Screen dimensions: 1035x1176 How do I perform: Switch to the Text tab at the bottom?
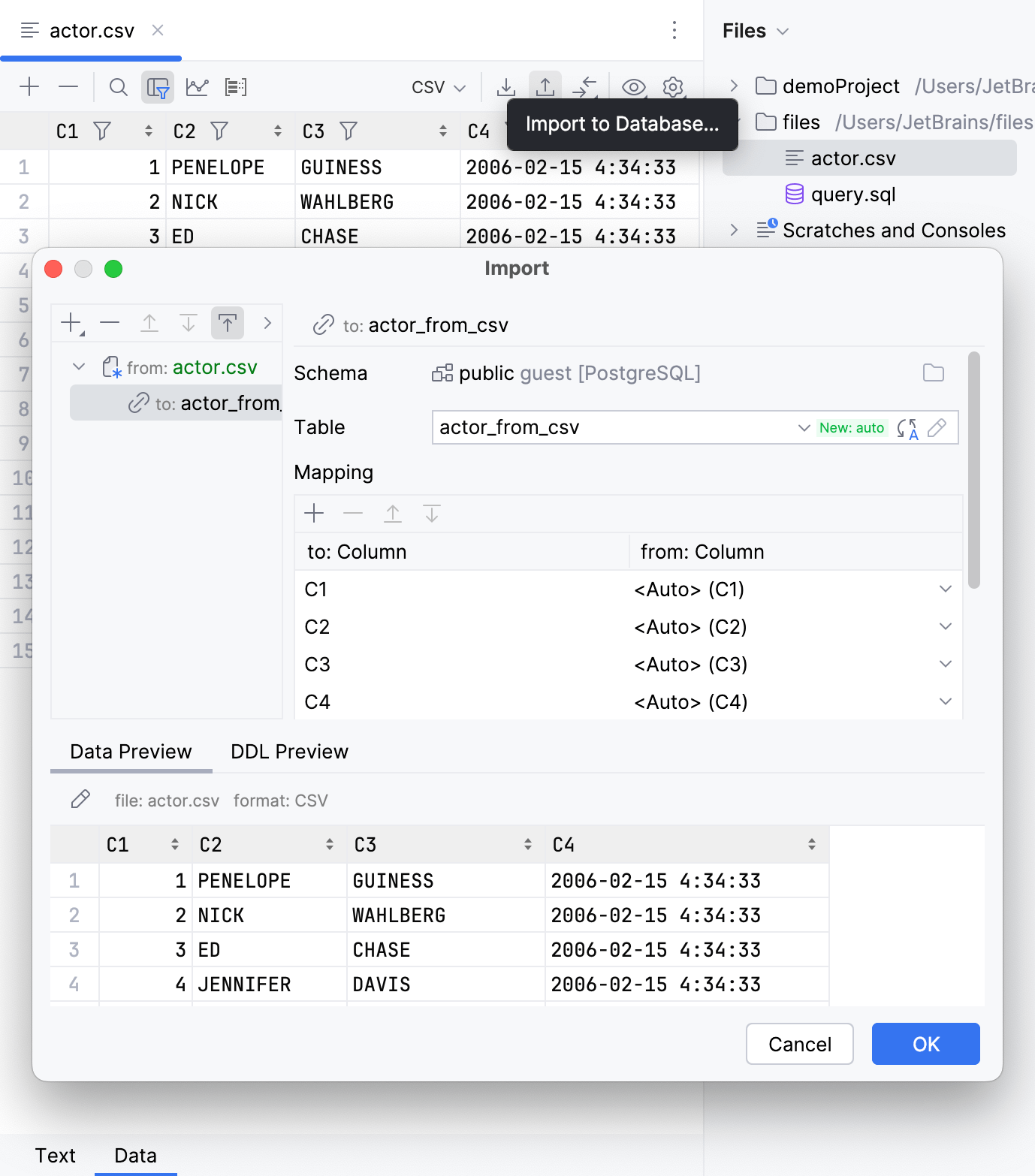56,1156
